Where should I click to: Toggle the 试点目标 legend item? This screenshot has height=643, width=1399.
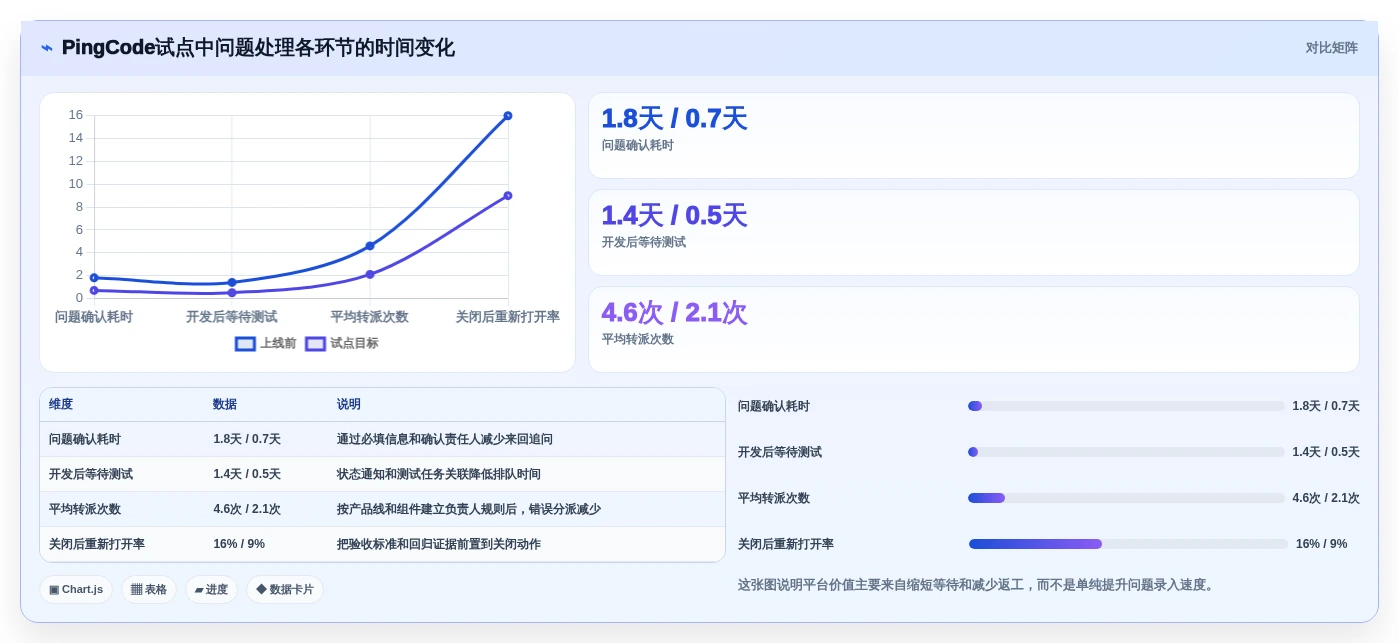tap(342, 343)
